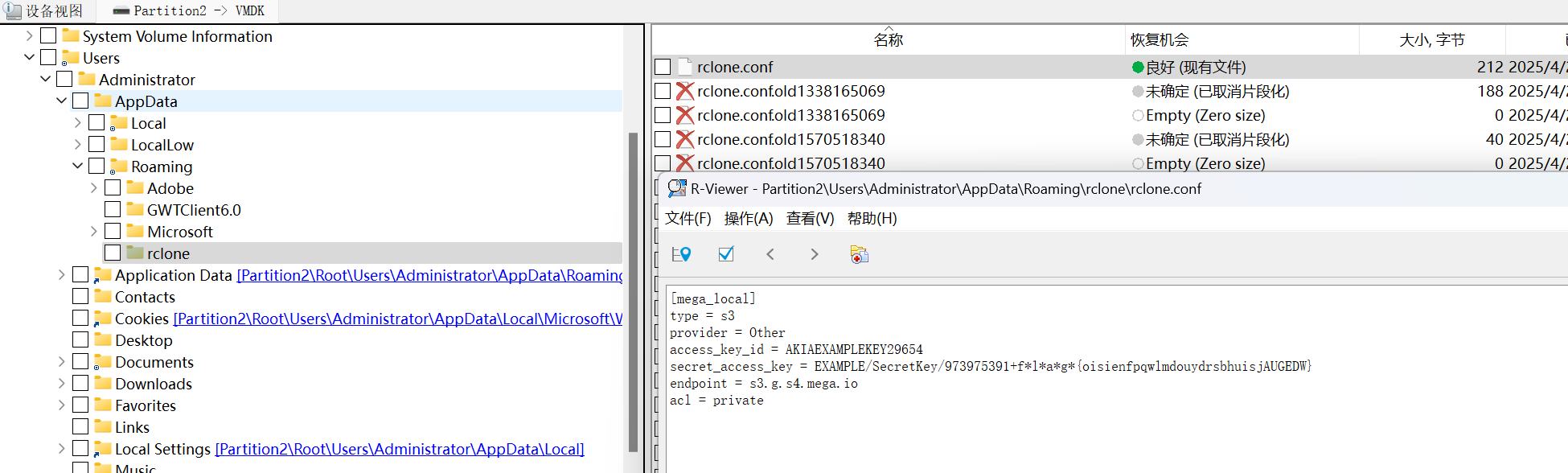Collapse the AppData tree node
The width and height of the screenshot is (1568, 473).
(61, 101)
